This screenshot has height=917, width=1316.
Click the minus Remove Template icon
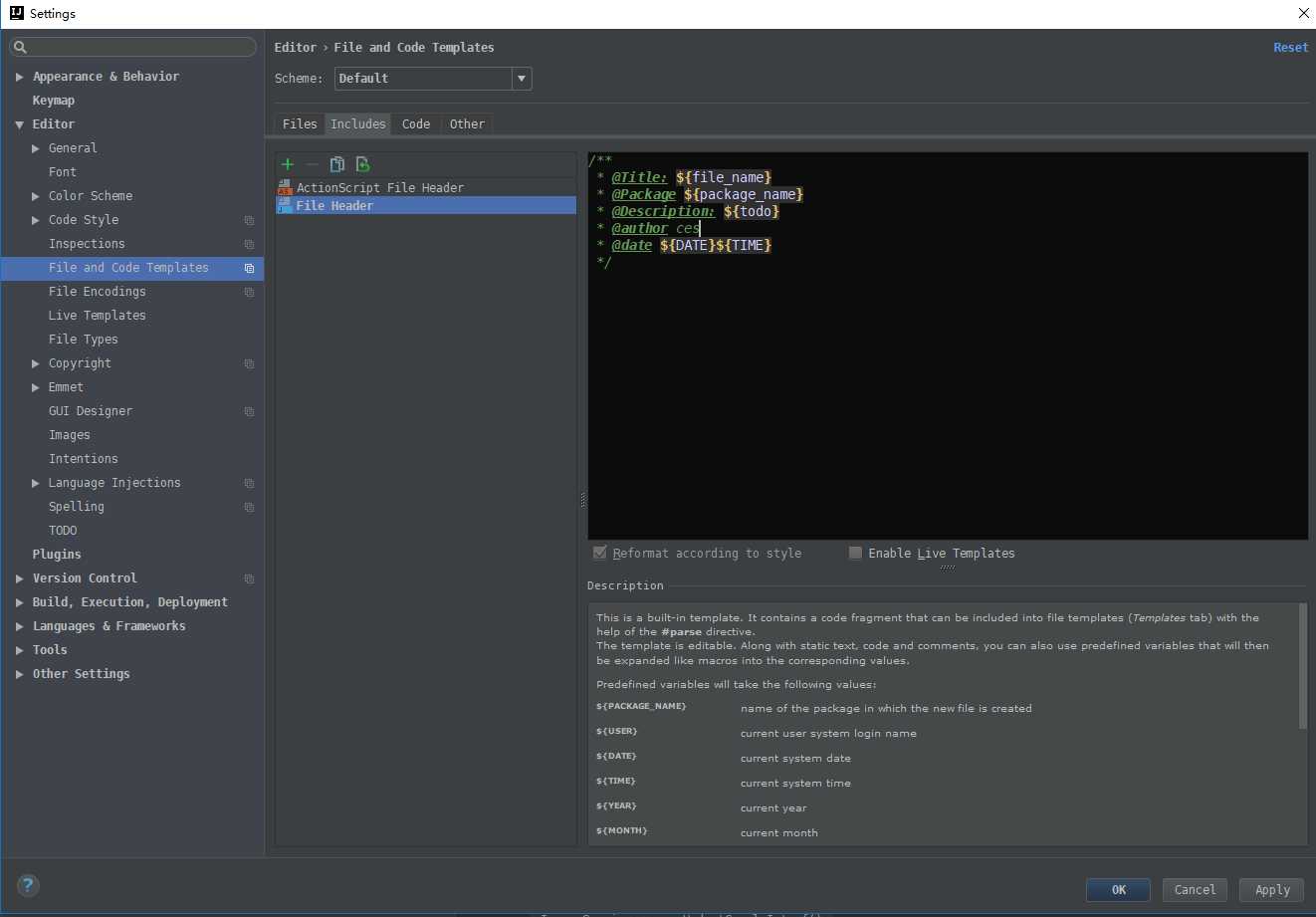[x=313, y=164]
